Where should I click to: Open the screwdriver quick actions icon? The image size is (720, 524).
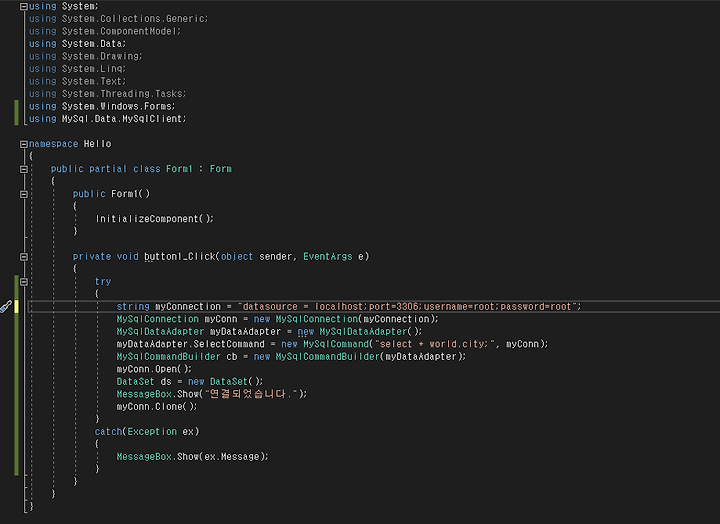pyautogui.click(x=6, y=307)
